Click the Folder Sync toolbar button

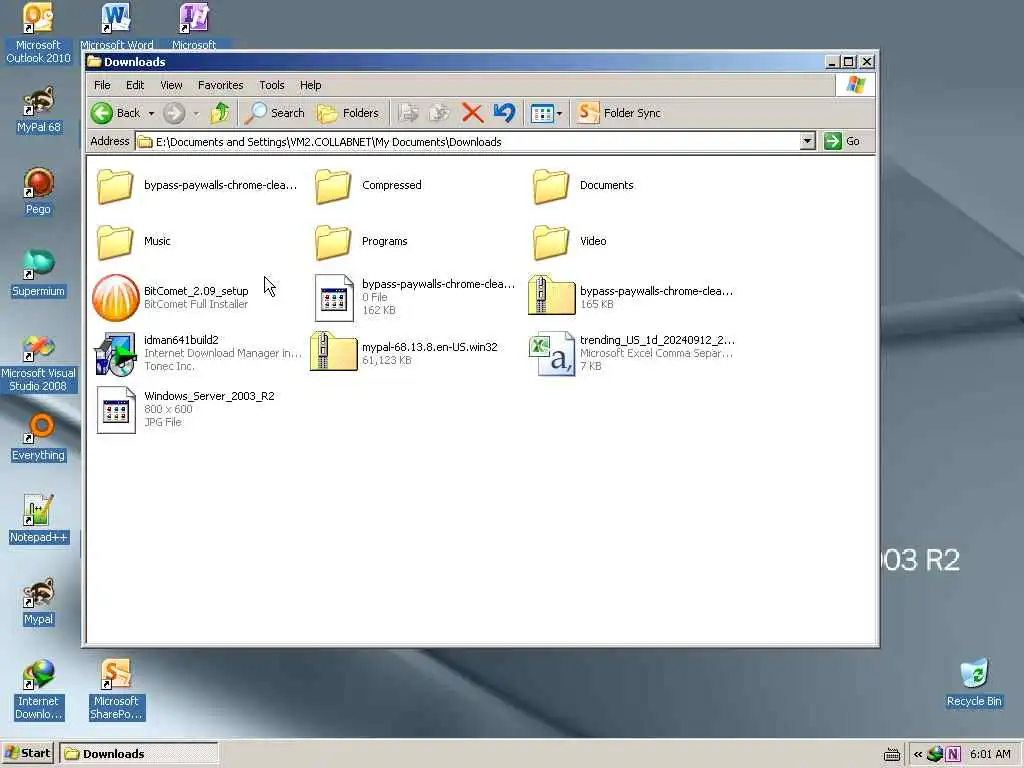[619, 113]
